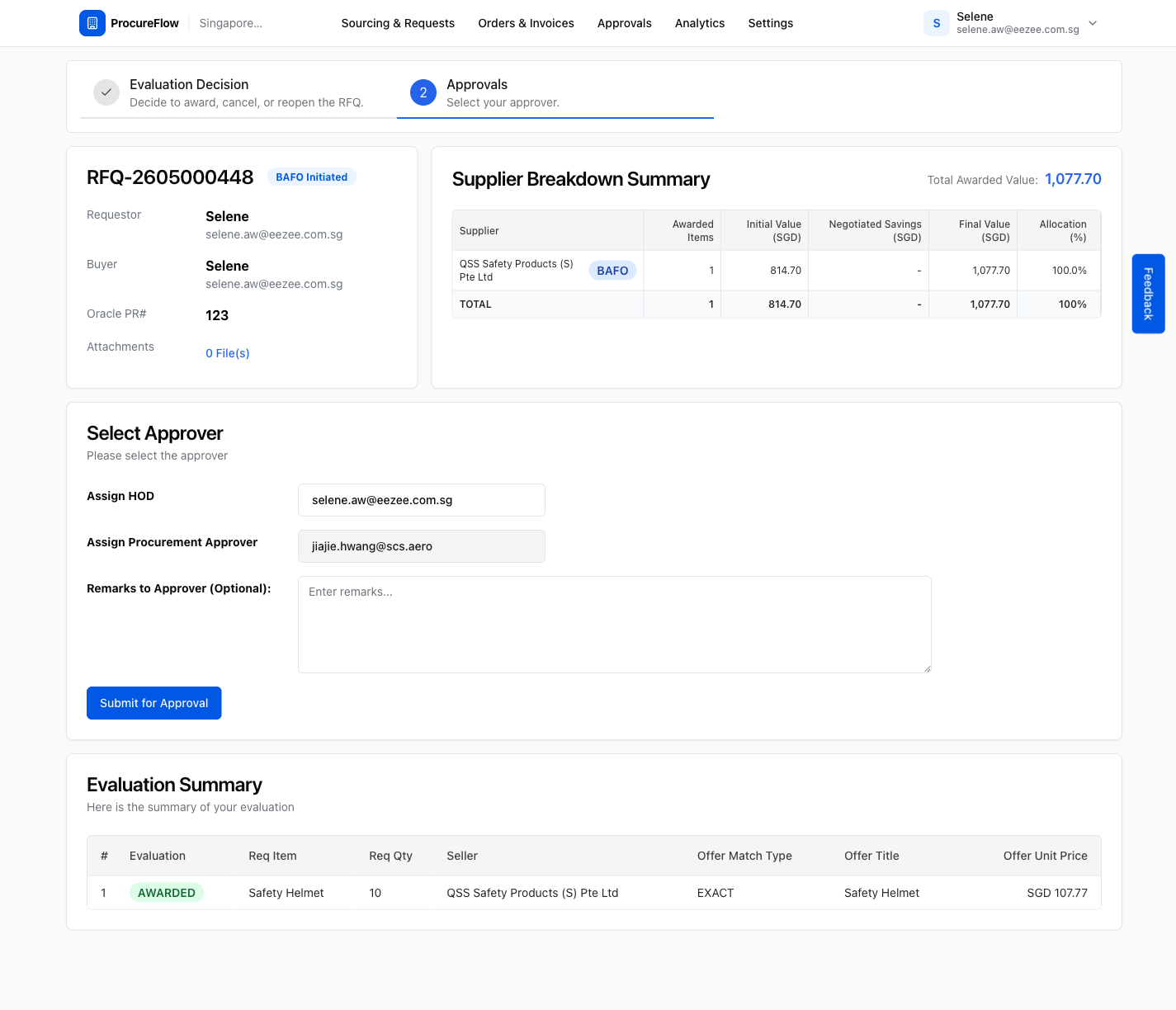Image resolution: width=1176 pixels, height=1010 pixels.
Task: Select the Evaluation Decision step tab
Action: [x=239, y=92]
